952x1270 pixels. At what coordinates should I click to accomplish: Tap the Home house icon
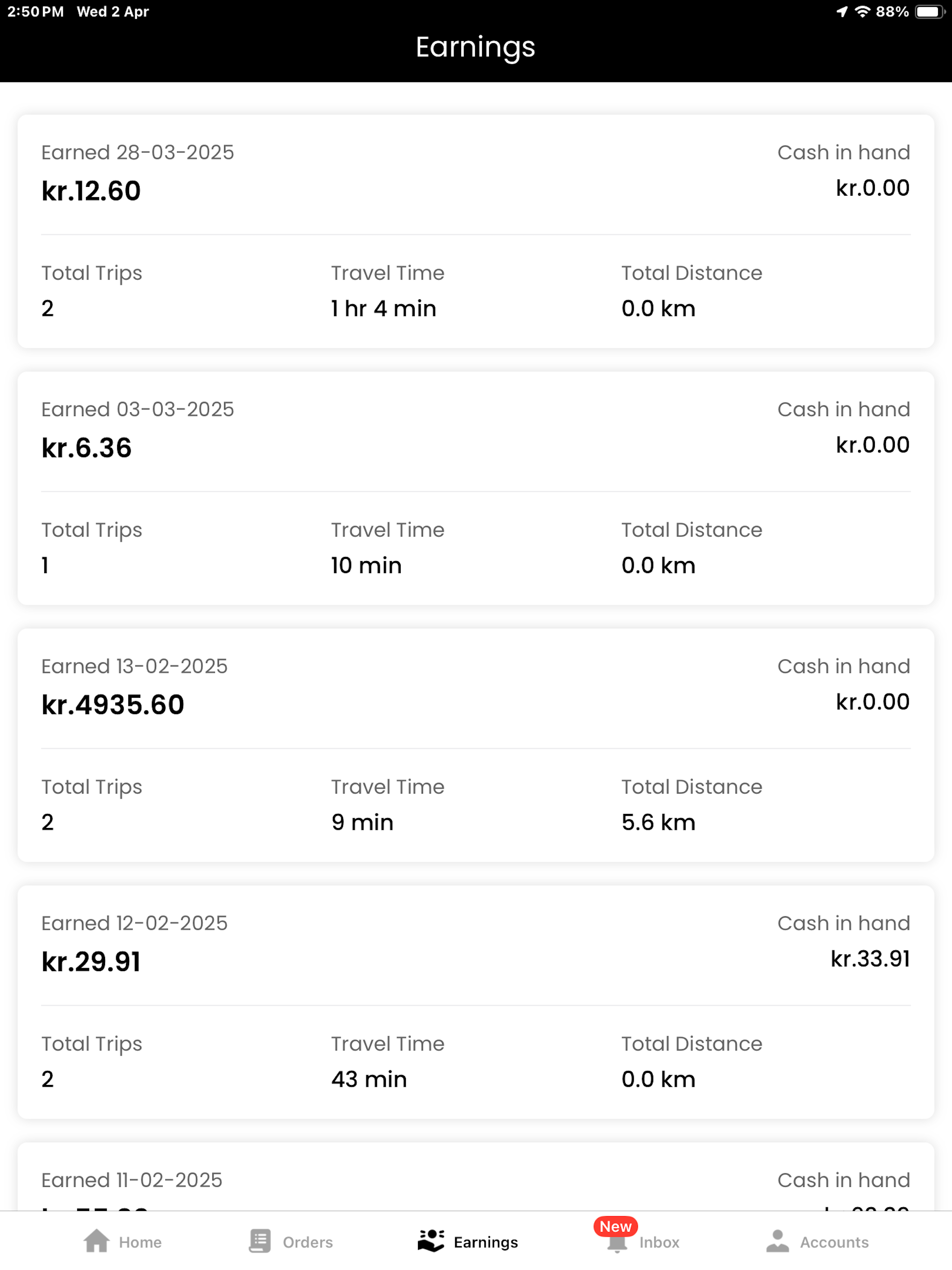click(97, 1241)
